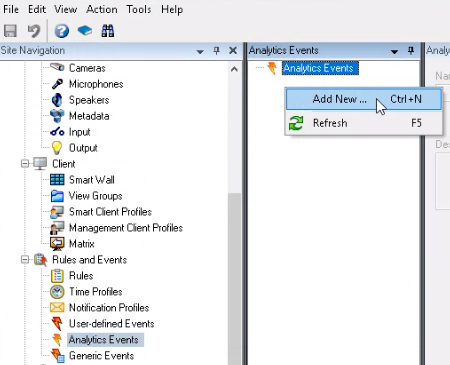
Task: Collapse the Rules and Events node
Action: 25,259
